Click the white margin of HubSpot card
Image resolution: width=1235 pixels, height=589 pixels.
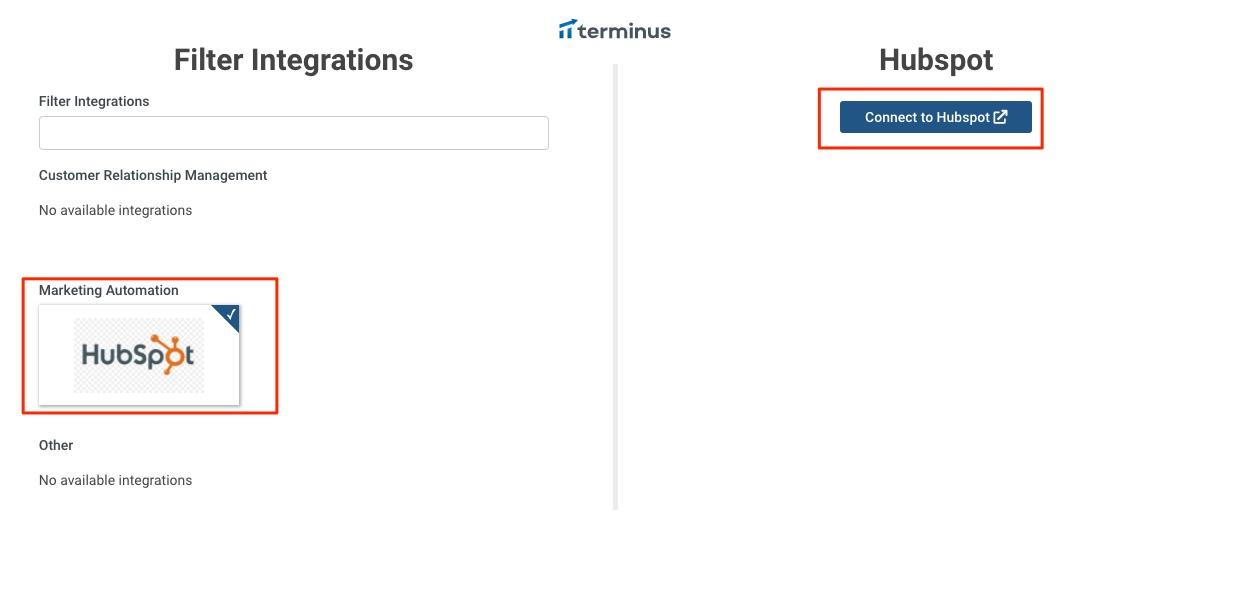point(56,355)
